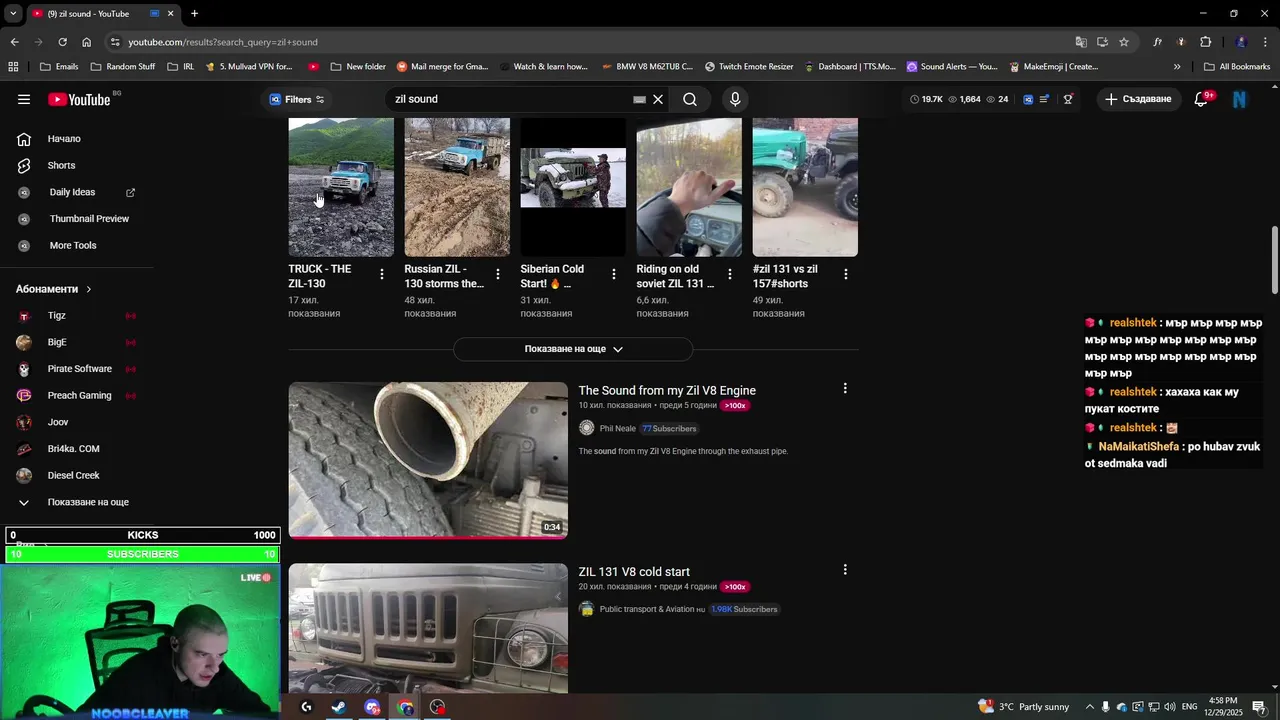
Task: Click the YouTube logo
Action: click(x=79, y=99)
